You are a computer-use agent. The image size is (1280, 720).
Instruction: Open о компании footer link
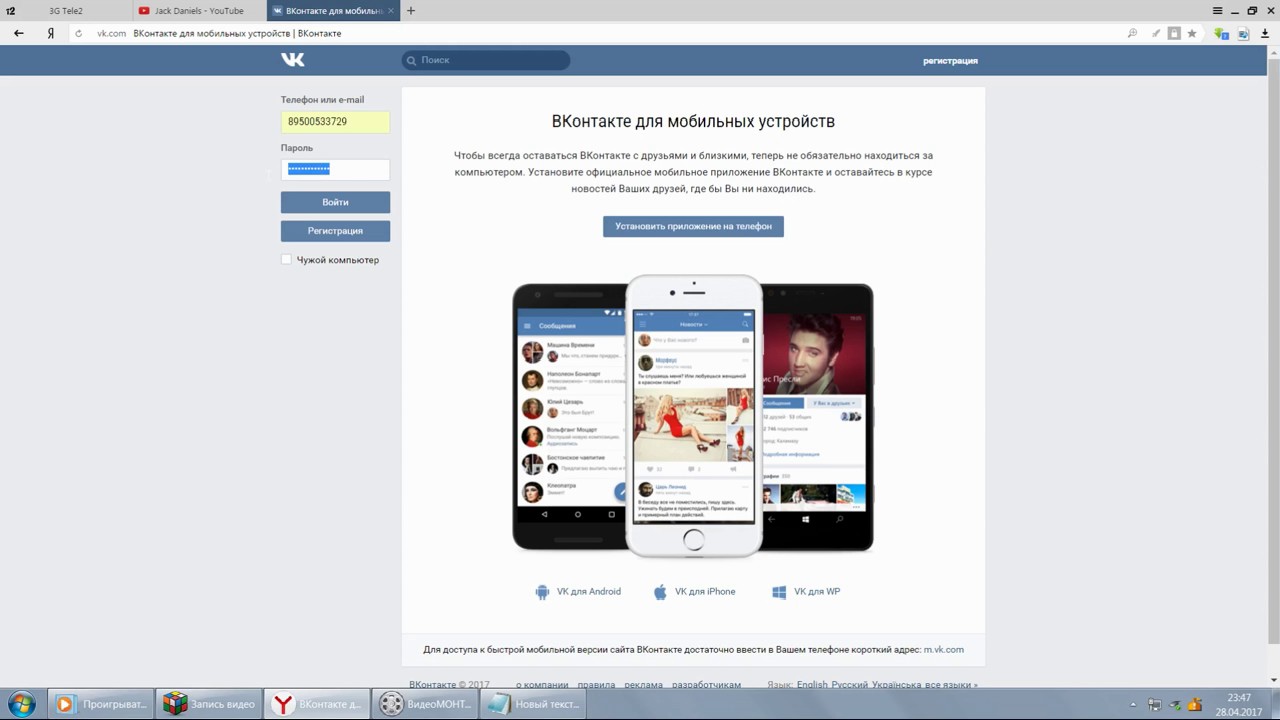click(542, 685)
